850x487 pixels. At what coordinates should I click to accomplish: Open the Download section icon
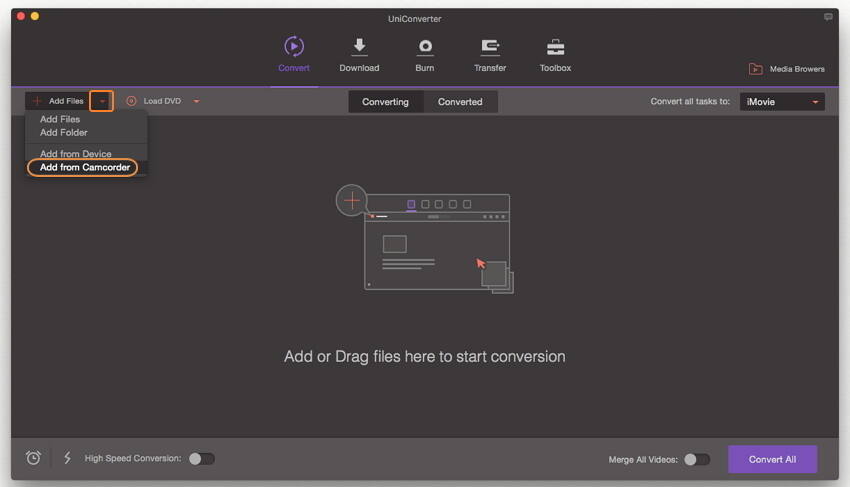coord(359,47)
